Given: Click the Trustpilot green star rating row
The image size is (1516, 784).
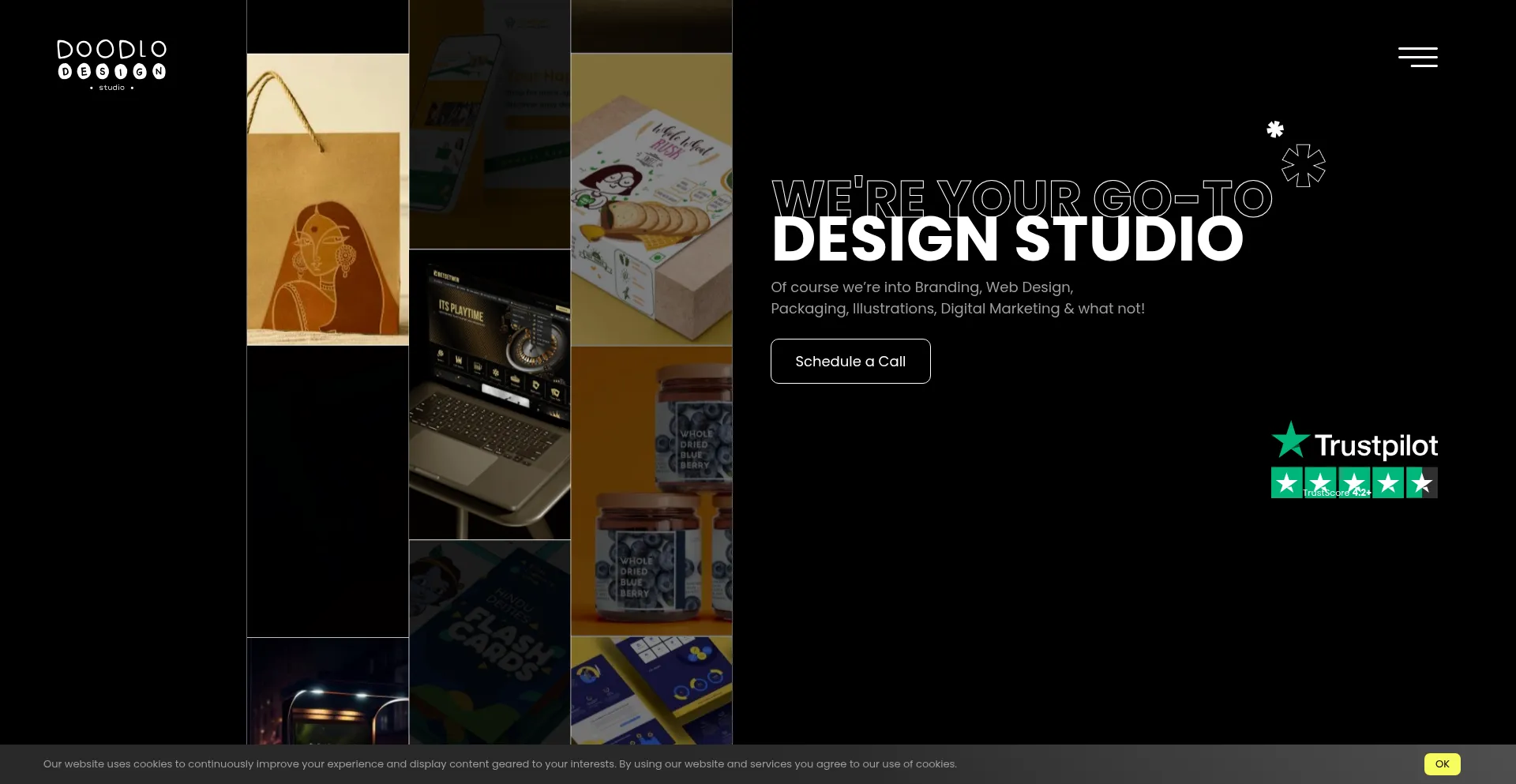Looking at the screenshot, I should click(1354, 482).
